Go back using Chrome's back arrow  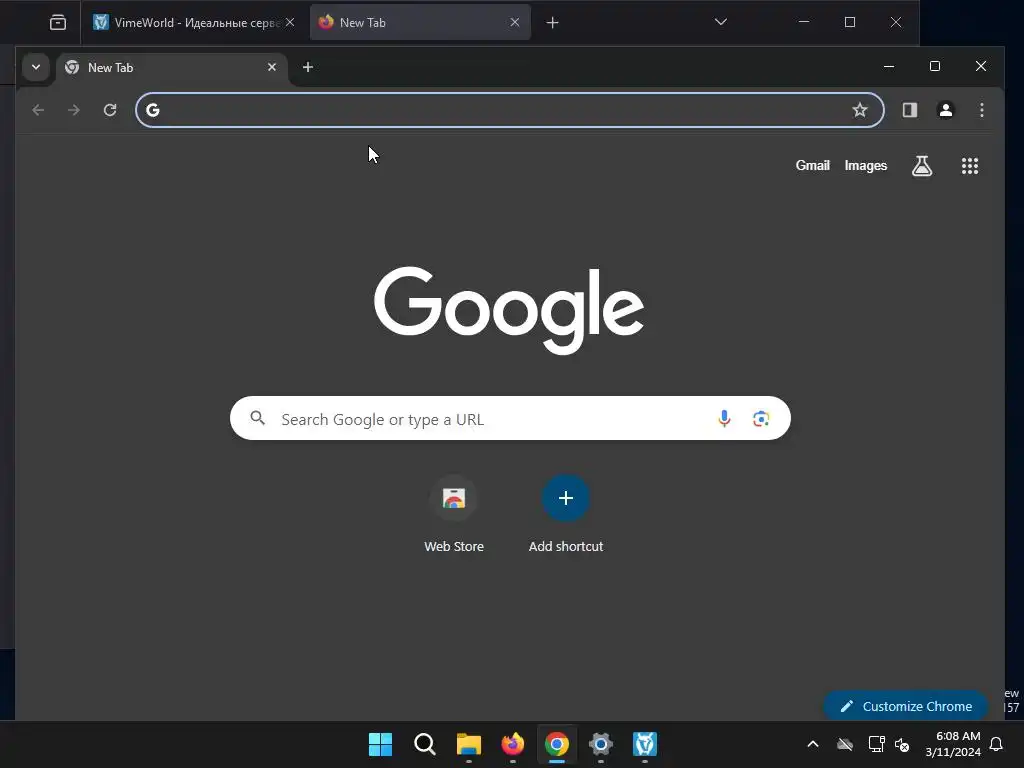tap(39, 110)
